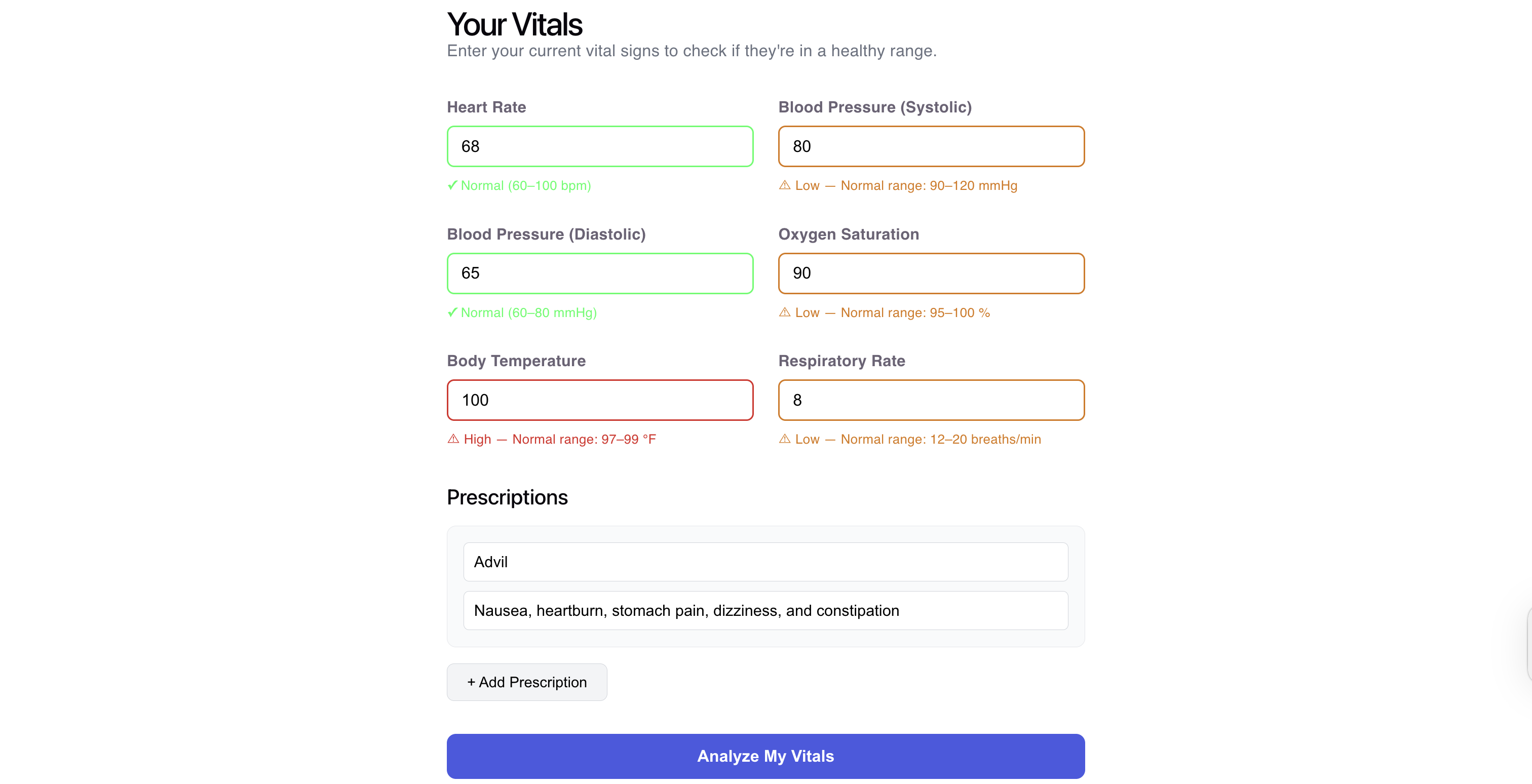Click the warning icon under Respiratory Rate
Viewport: 1532px width, 784px height.
[784, 439]
